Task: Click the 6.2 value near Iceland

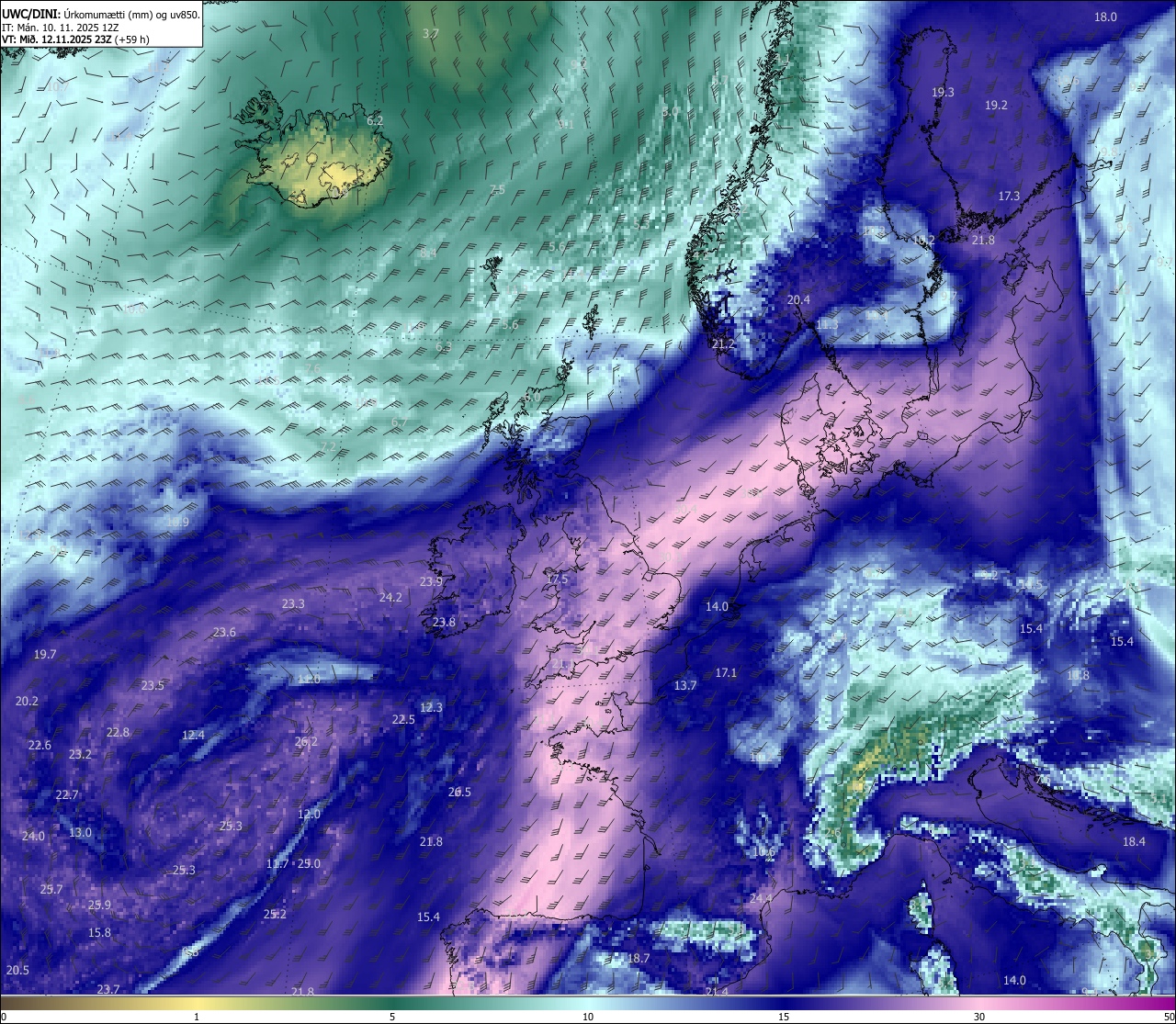Action: click(375, 120)
